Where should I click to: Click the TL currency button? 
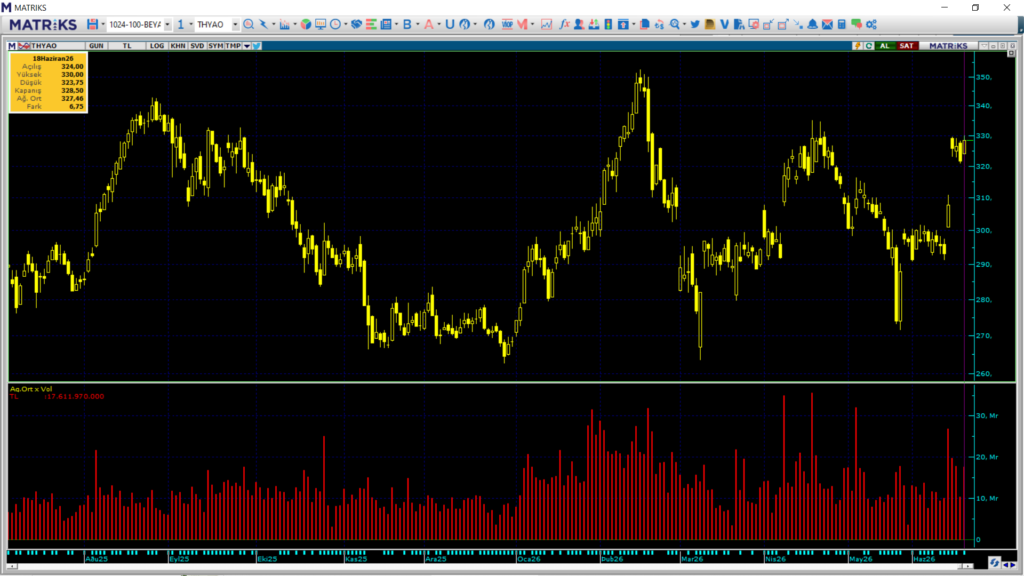(x=127, y=46)
